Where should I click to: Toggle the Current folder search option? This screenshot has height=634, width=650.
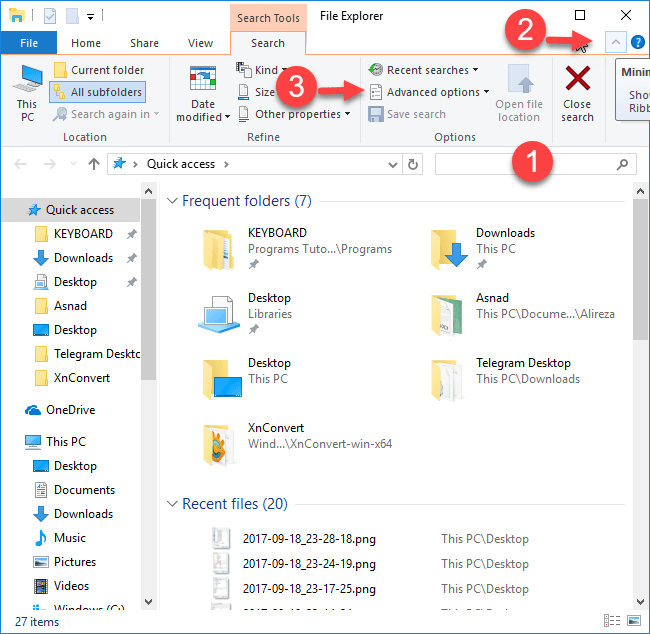click(98, 70)
